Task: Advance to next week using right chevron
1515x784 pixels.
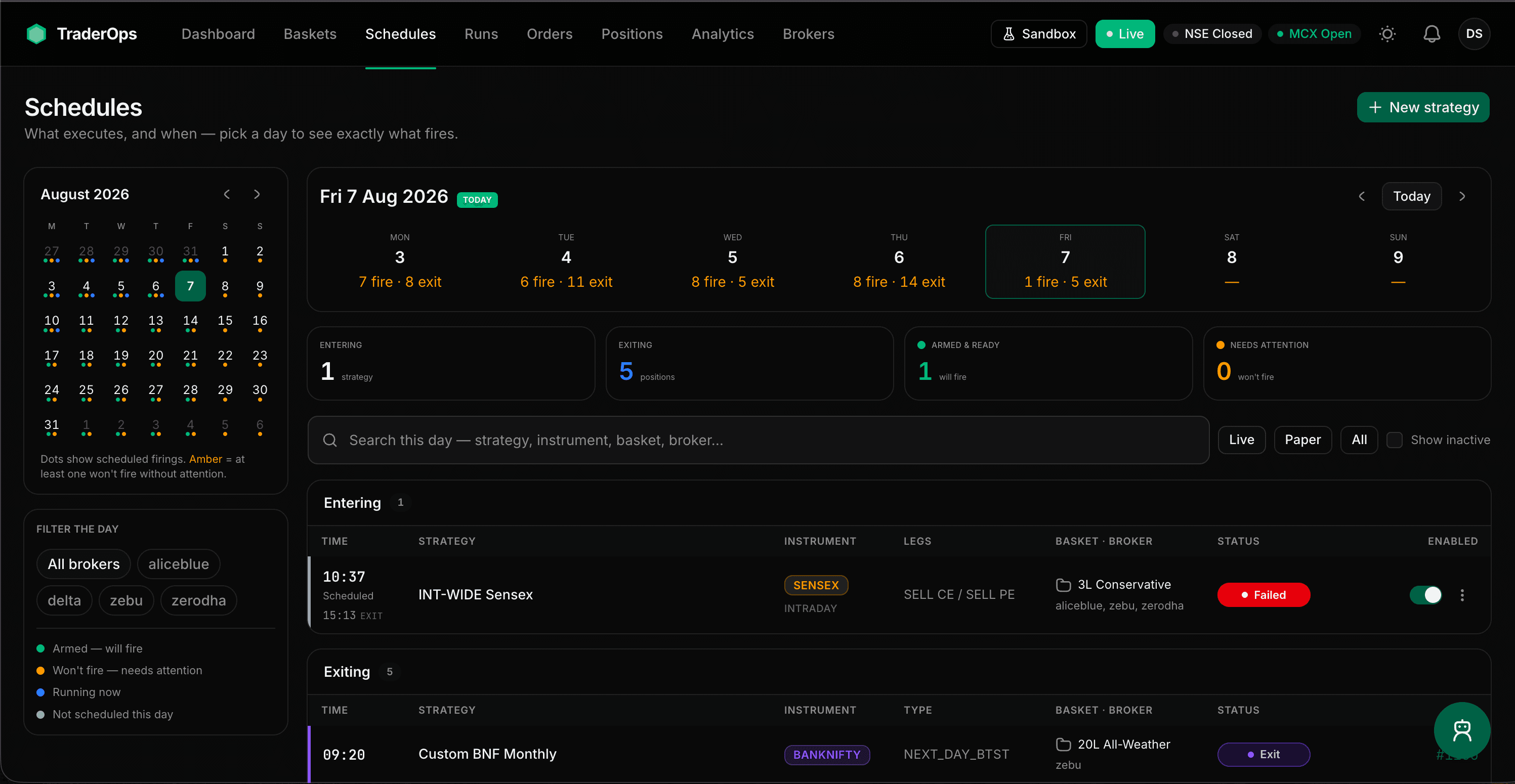Action: coord(1462,196)
